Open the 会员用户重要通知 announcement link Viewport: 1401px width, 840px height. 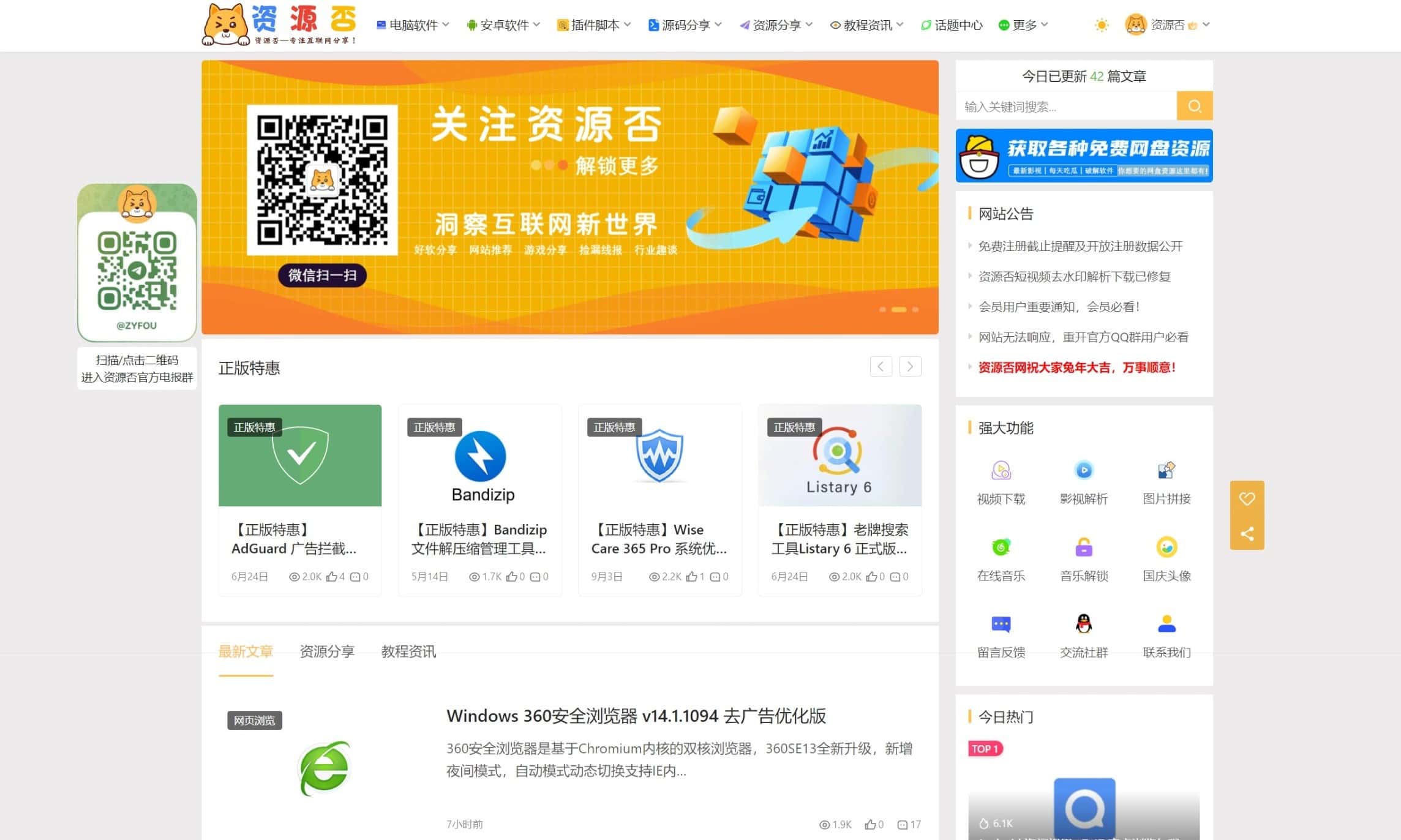[1059, 307]
